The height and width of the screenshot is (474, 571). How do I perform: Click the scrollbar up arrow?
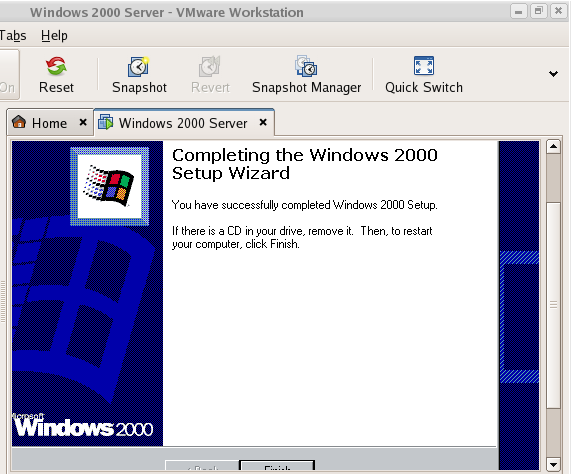coord(554,147)
